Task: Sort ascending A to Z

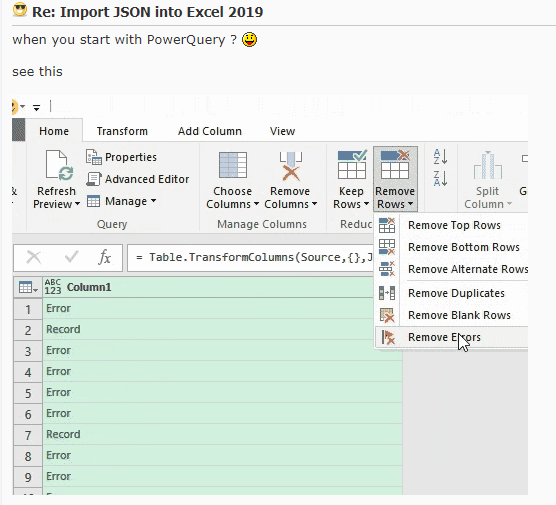Action: pos(440,156)
